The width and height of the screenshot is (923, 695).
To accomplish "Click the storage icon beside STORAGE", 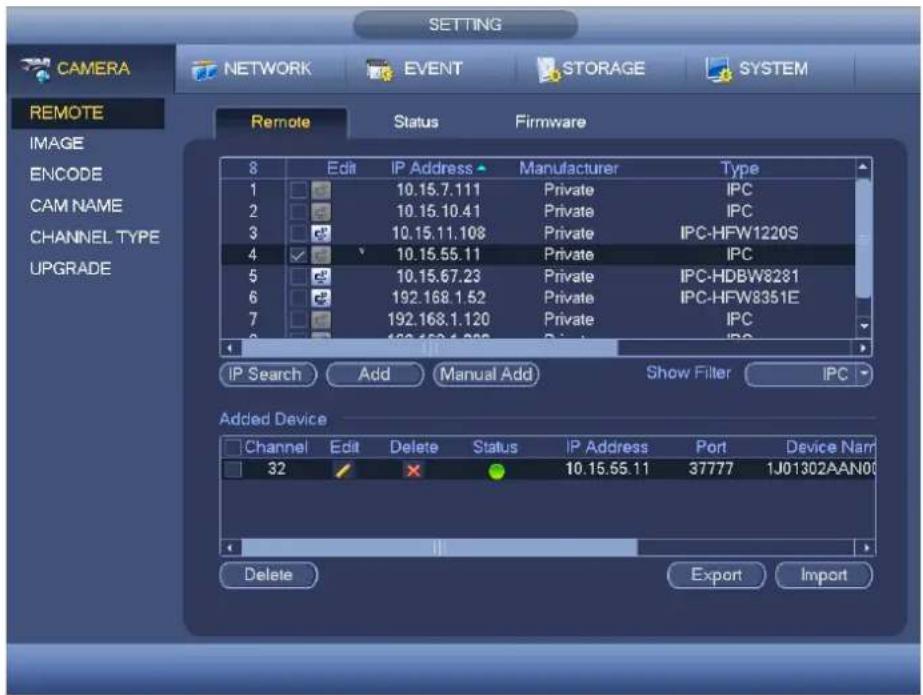I will (x=548, y=69).
